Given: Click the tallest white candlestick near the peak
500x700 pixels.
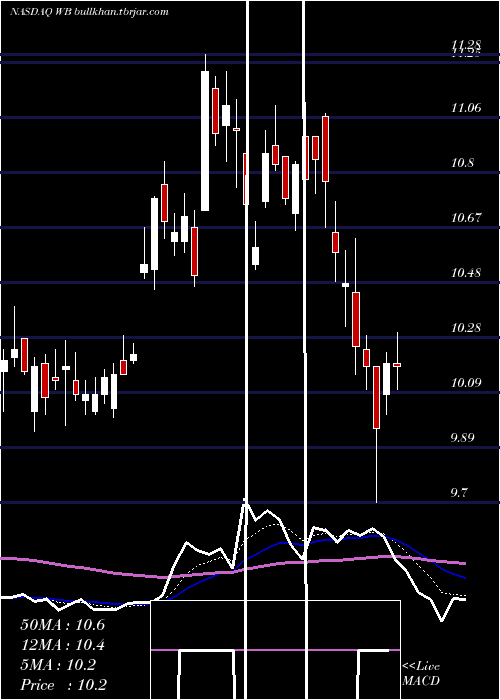Looking at the screenshot, I should coord(205,141).
